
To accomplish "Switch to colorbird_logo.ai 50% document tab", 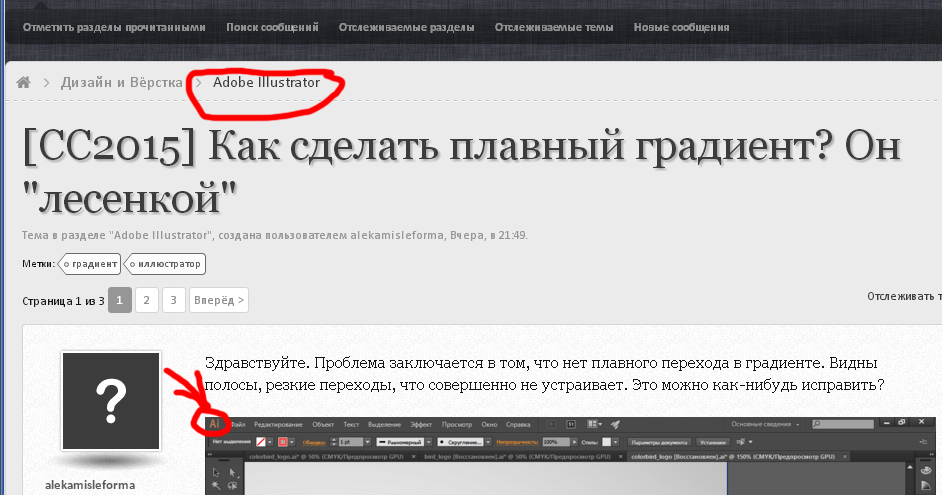I will pyautogui.click(x=326, y=457).
